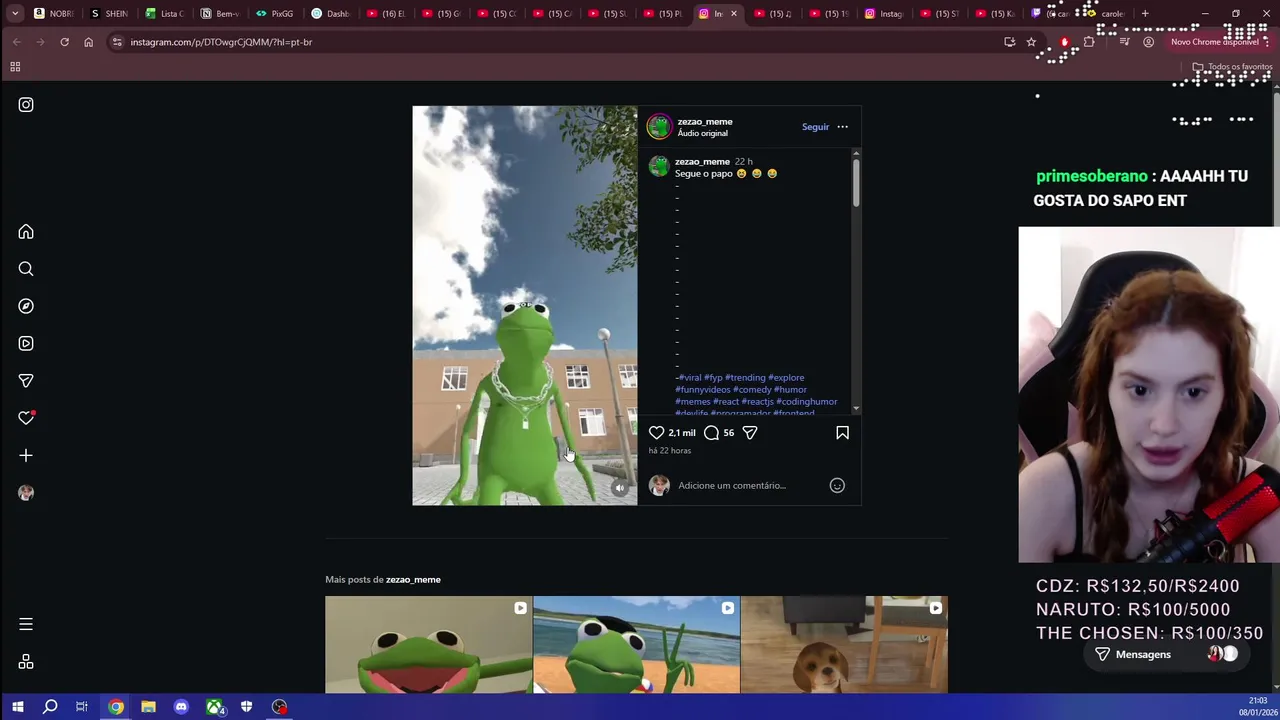Open Instagram home via logo icon
The height and width of the screenshot is (720, 1280).
26,105
